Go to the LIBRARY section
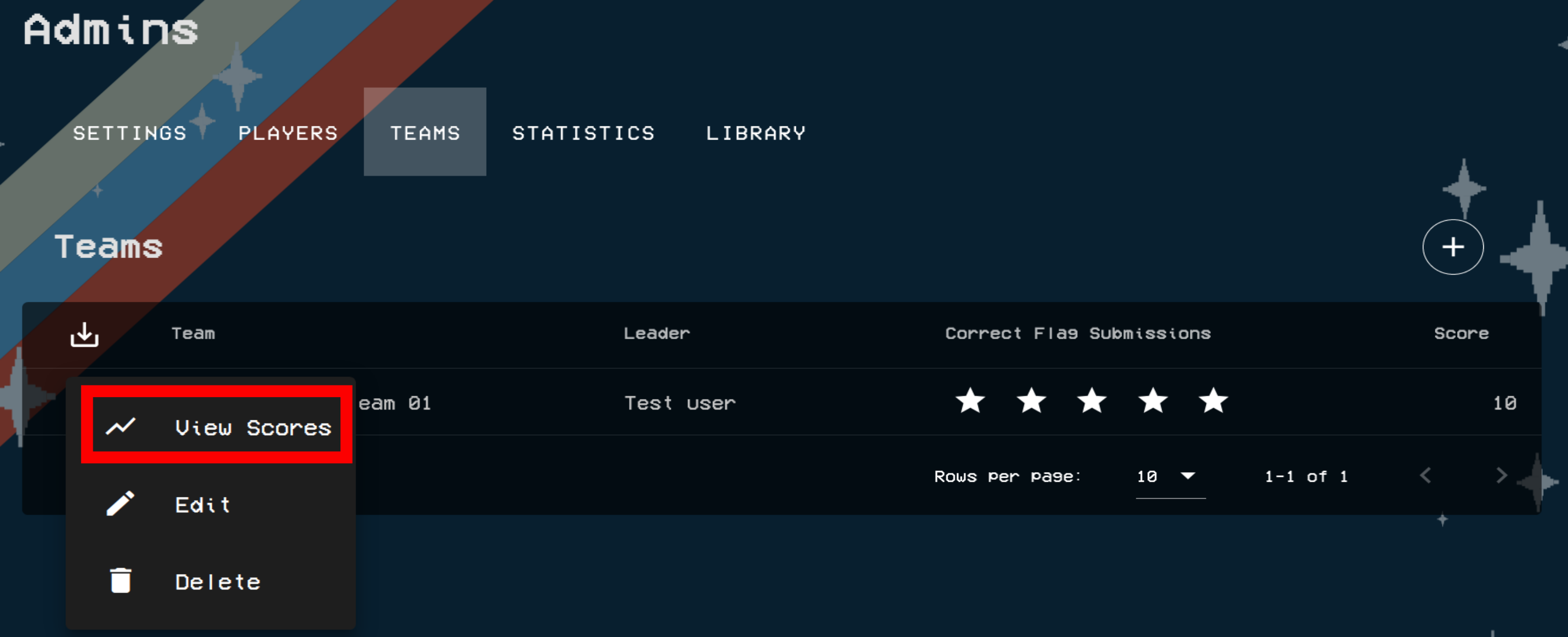The width and height of the screenshot is (1568, 637). pos(756,133)
